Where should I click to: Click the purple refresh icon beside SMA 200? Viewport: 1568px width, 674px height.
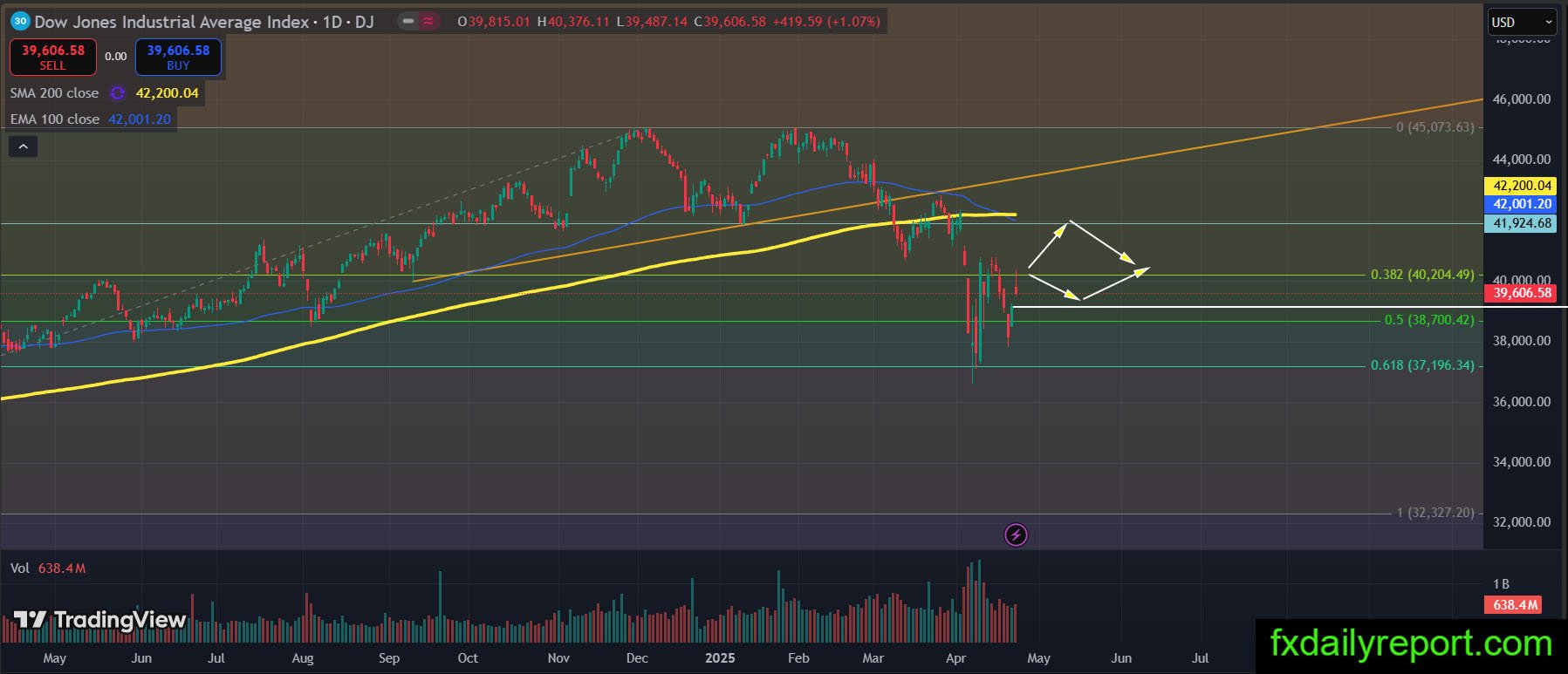point(117,93)
